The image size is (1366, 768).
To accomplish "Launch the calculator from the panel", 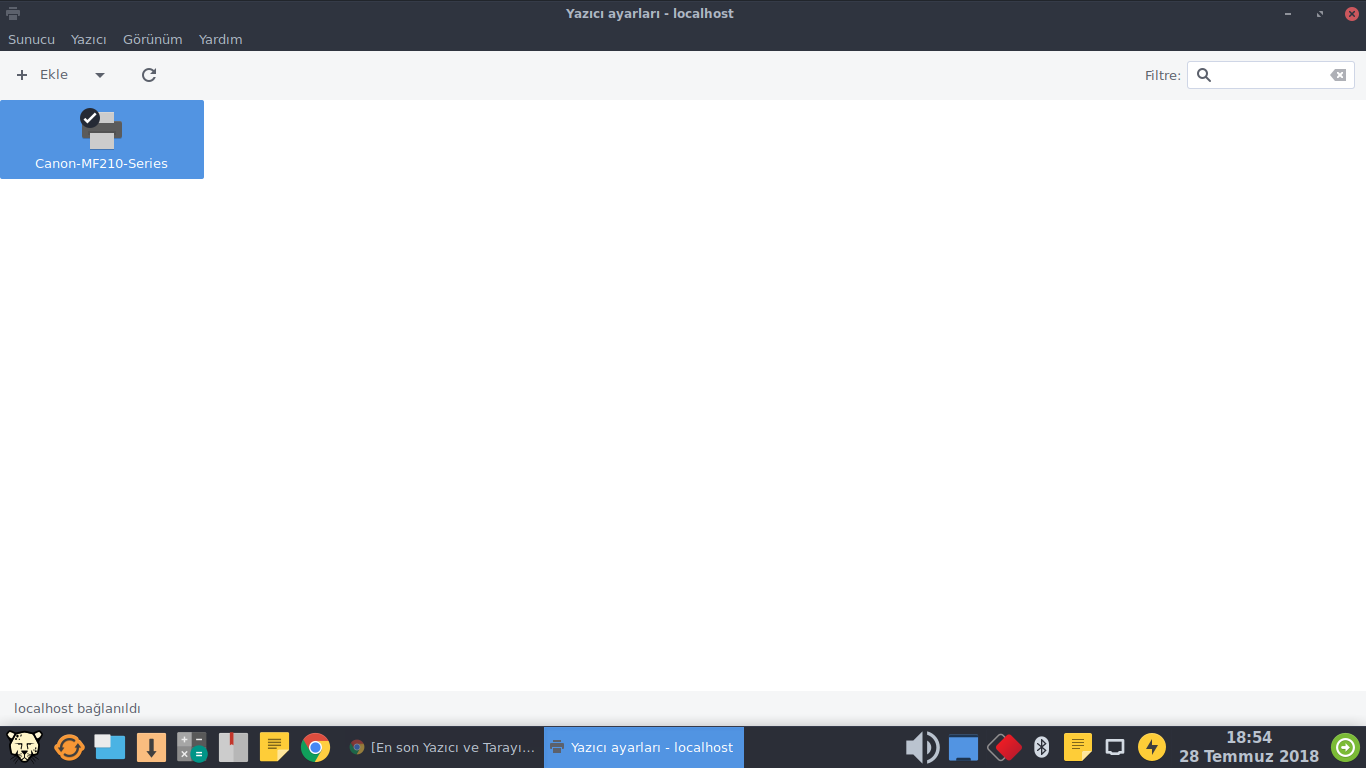I will pos(192,747).
